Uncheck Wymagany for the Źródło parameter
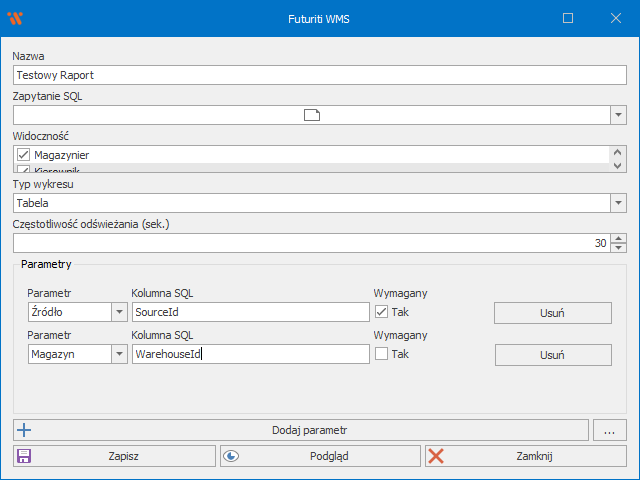Screen dimensions: 640x480 381,312
